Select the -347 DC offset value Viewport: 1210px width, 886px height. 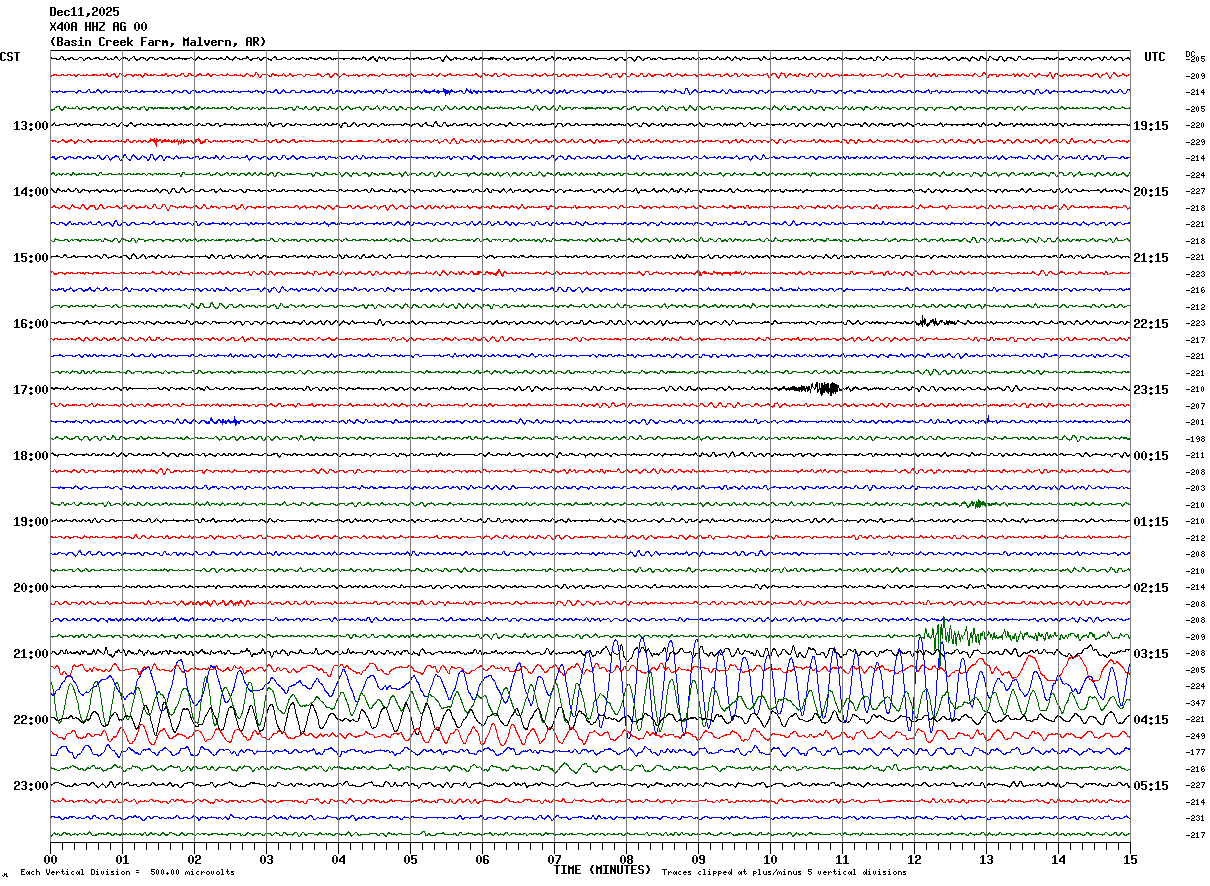click(1195, 703)
